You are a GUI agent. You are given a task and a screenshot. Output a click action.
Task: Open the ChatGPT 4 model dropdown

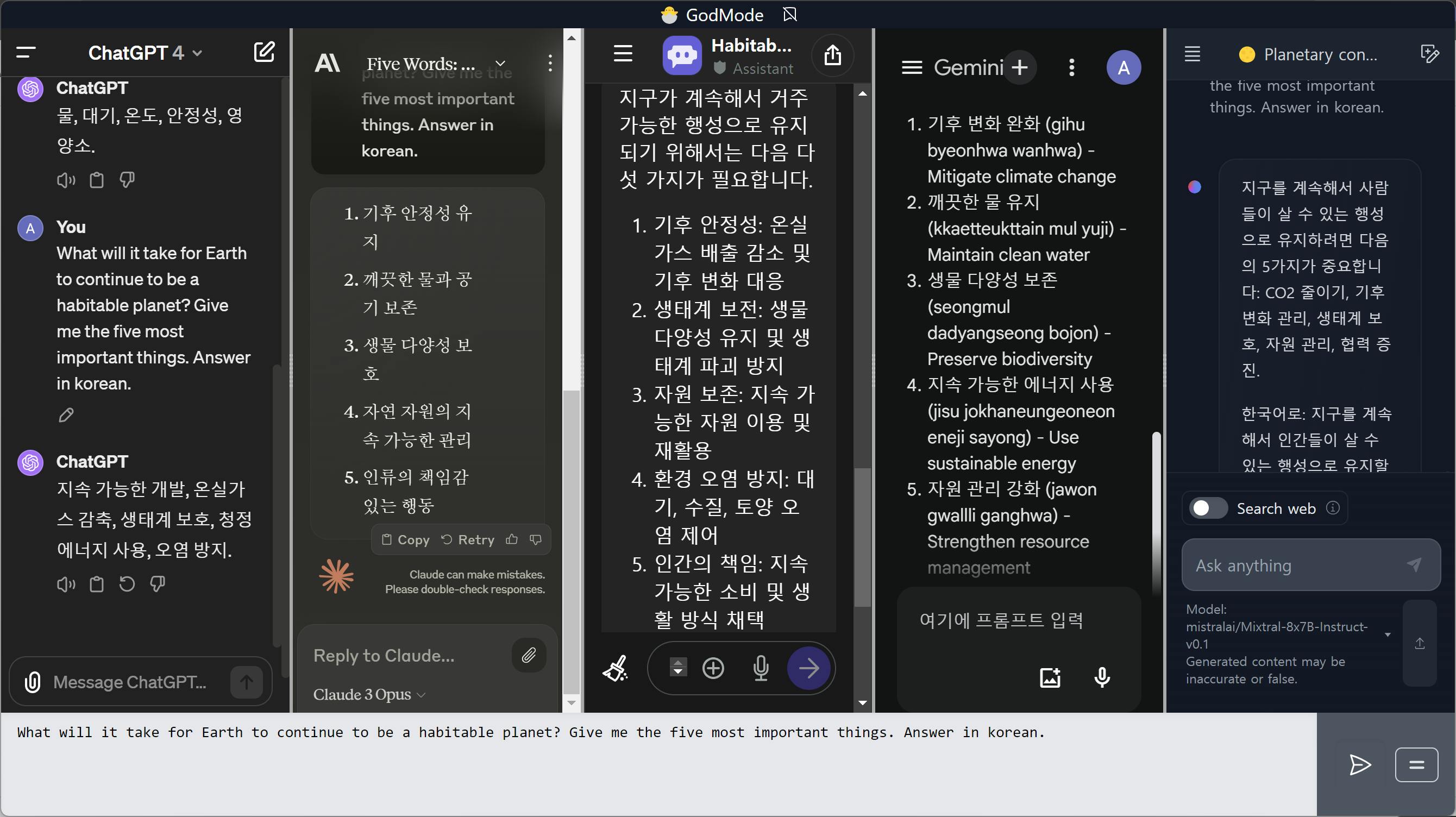pos(145,53)
